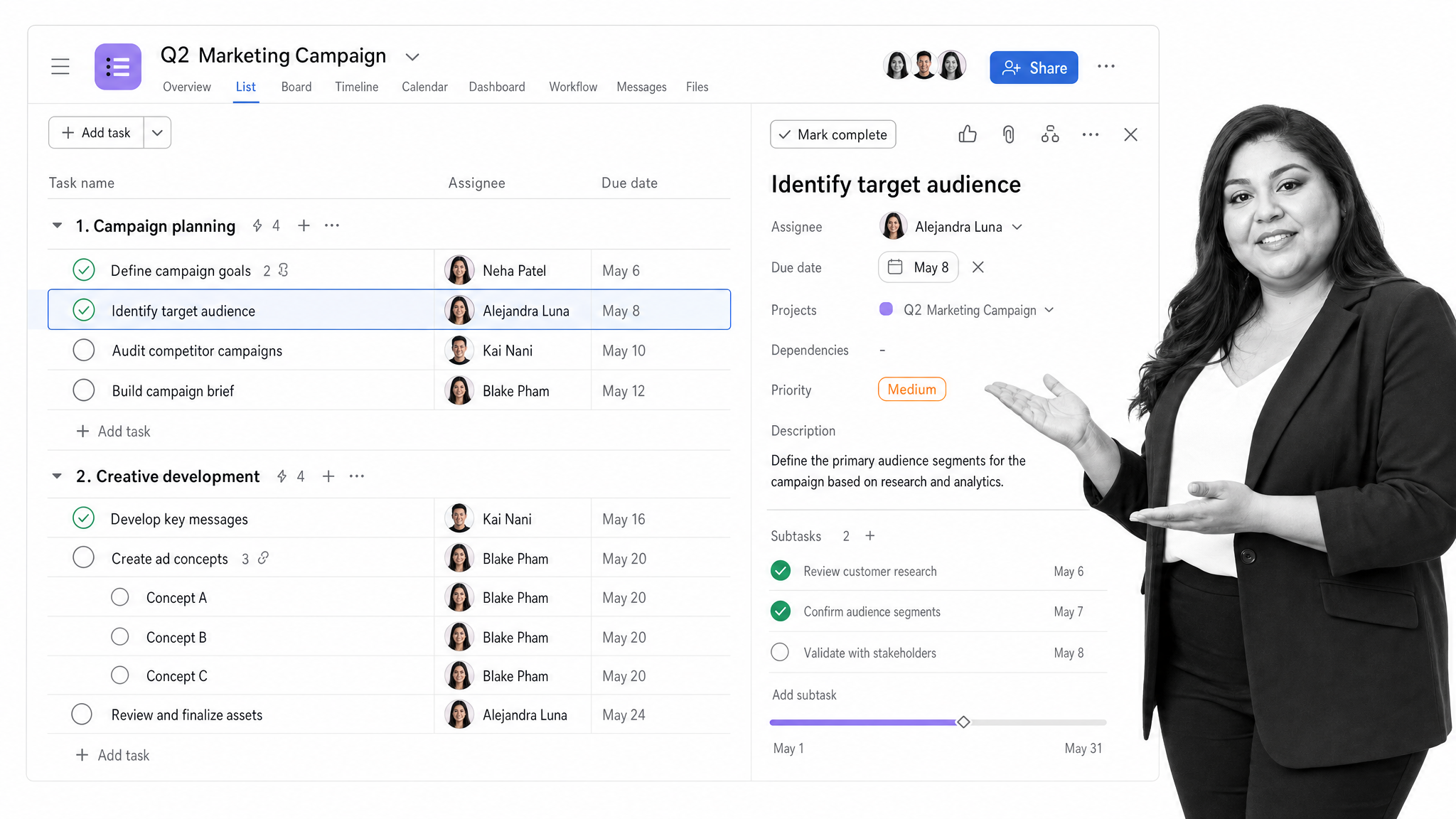Open the Messages tab
This screenshot has height=819, width=1456.
(641, 87)
